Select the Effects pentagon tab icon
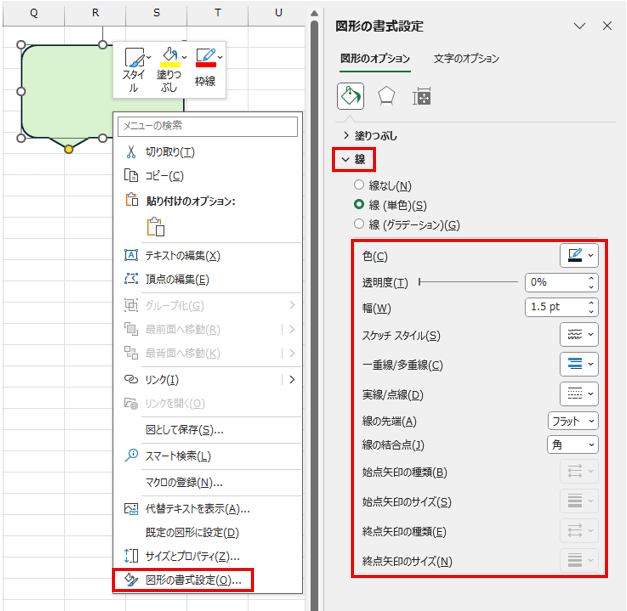 point(386,96)
